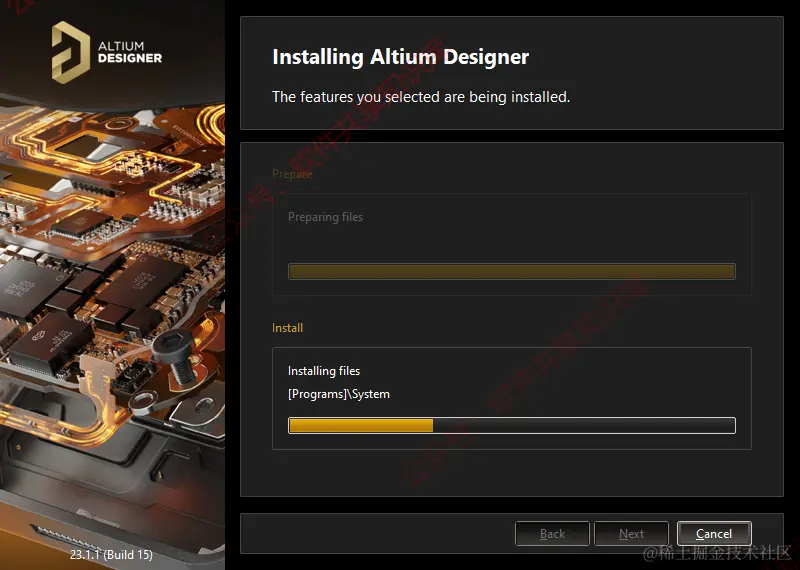800x570 pixels.
Task: Click the "Prepare" section label
Action: point(292,174)
